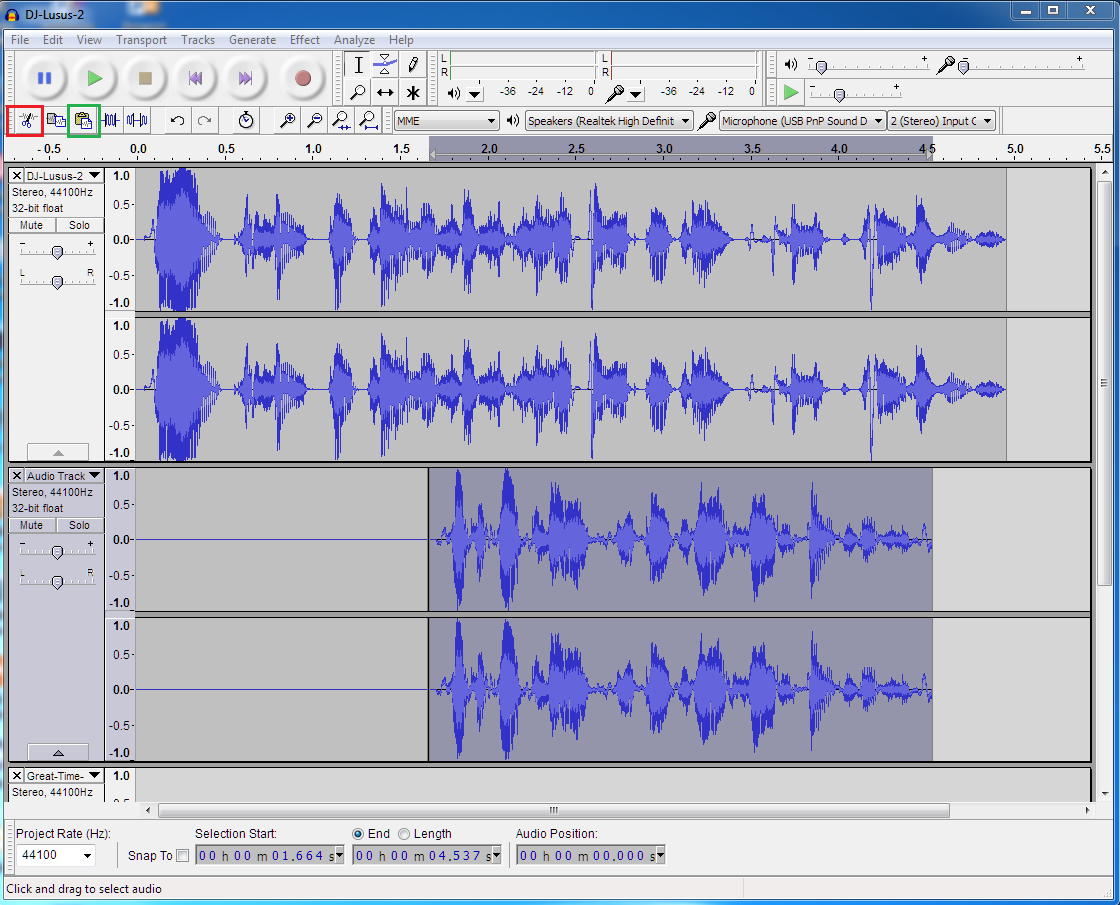The height and width of the screenshot is (905, 1120).
Task: Open the Generate menu
Action: (x=252, y=40)
